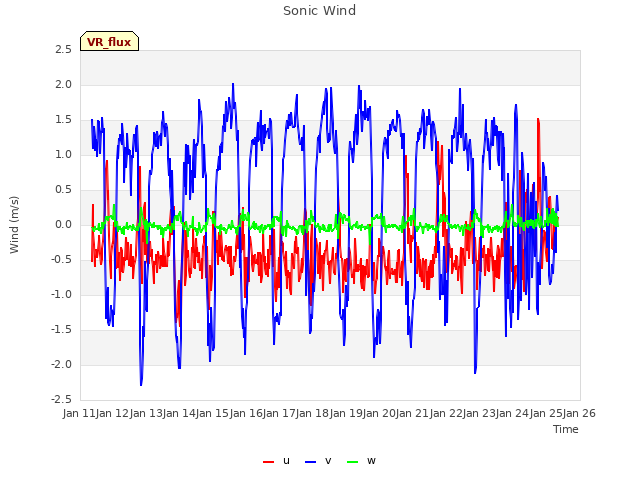The width and height of the screenshot is (640, 480).
Task: Click the 0.0 y-axis value
Action: click(x=64, y=225)
